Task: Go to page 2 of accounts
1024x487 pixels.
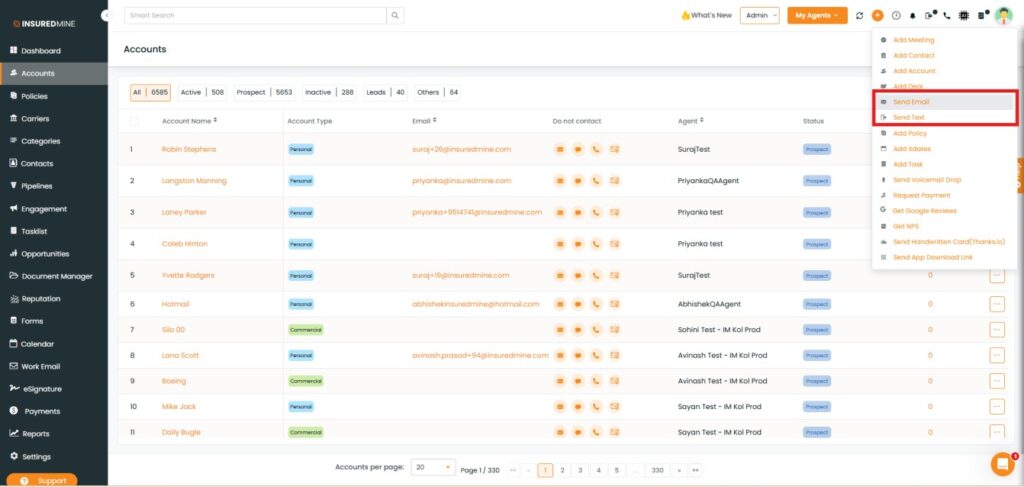Action: (563, 469)
